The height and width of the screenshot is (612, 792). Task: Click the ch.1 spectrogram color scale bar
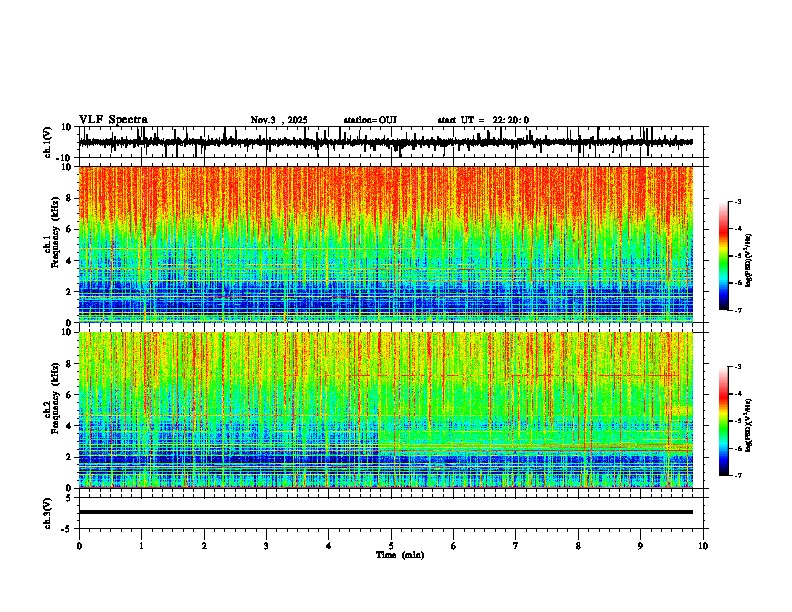[723, 256]
